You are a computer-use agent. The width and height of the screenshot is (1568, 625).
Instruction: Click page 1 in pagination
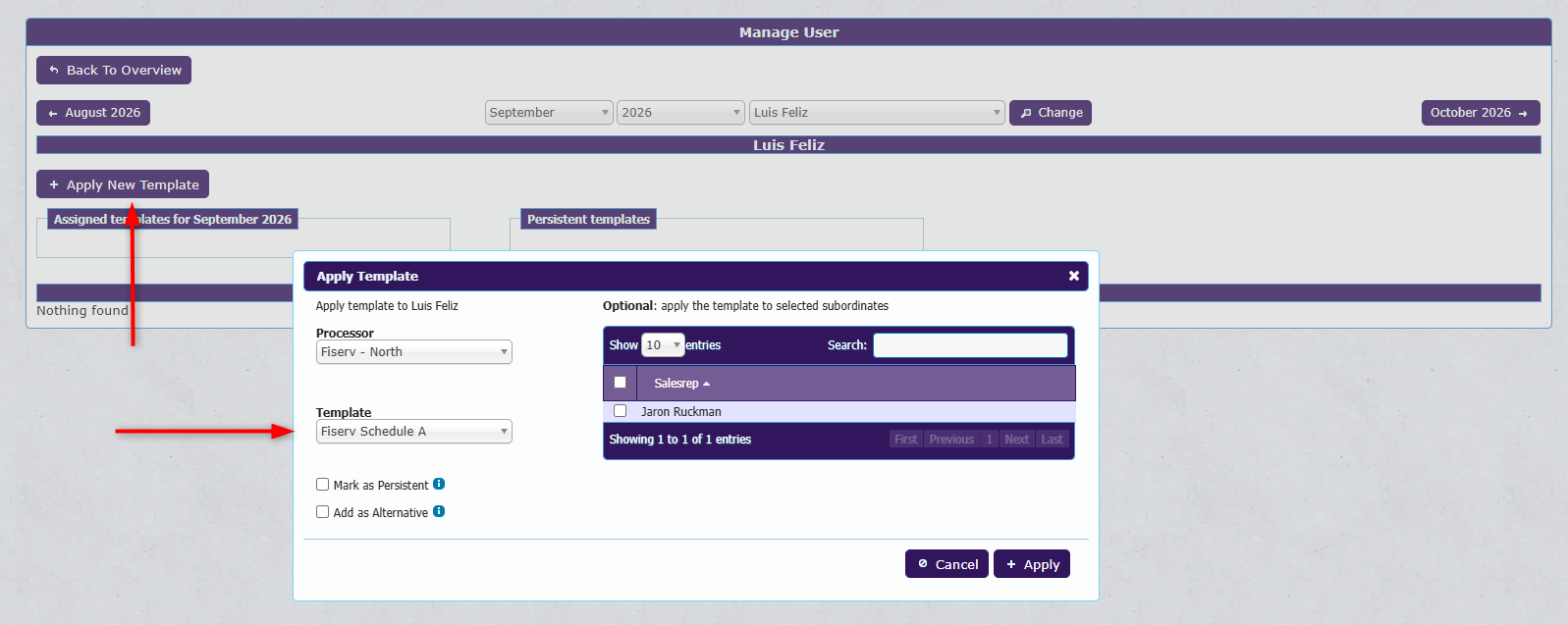990,440
